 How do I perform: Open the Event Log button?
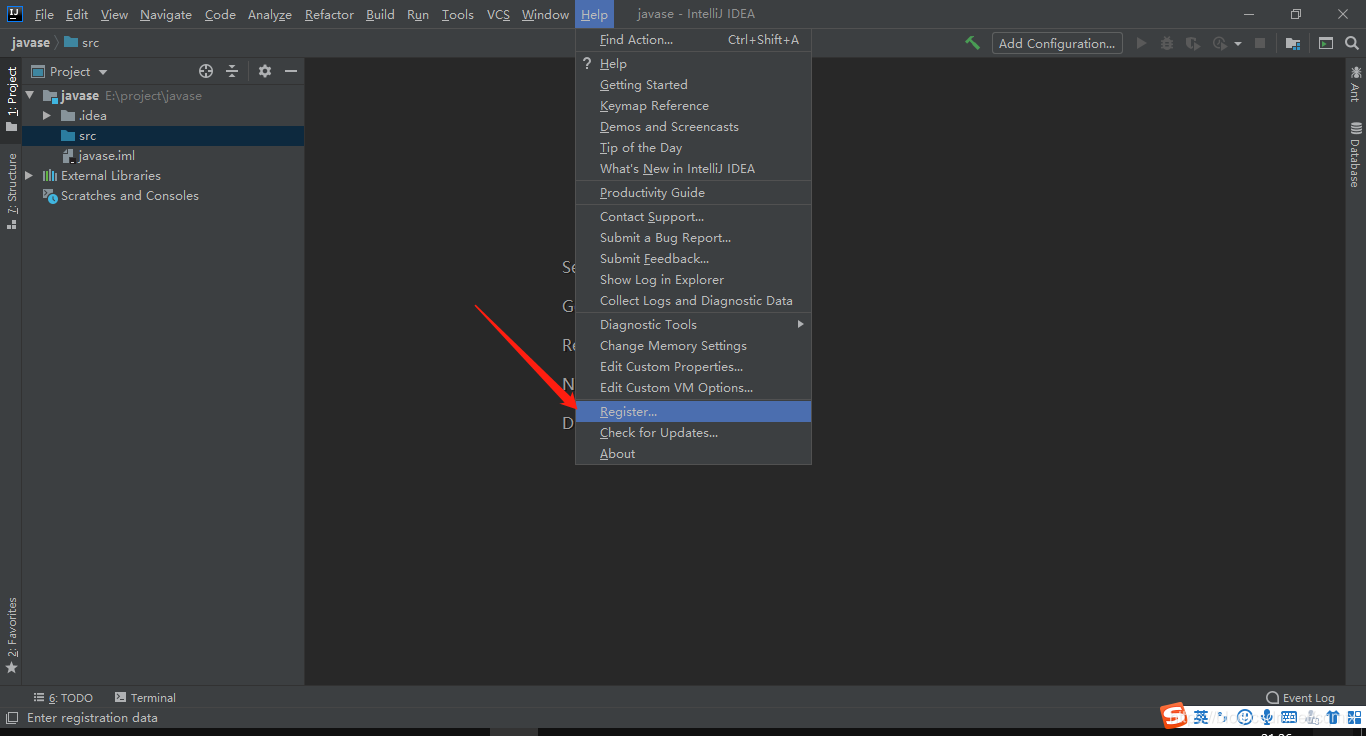[1300, 698]
